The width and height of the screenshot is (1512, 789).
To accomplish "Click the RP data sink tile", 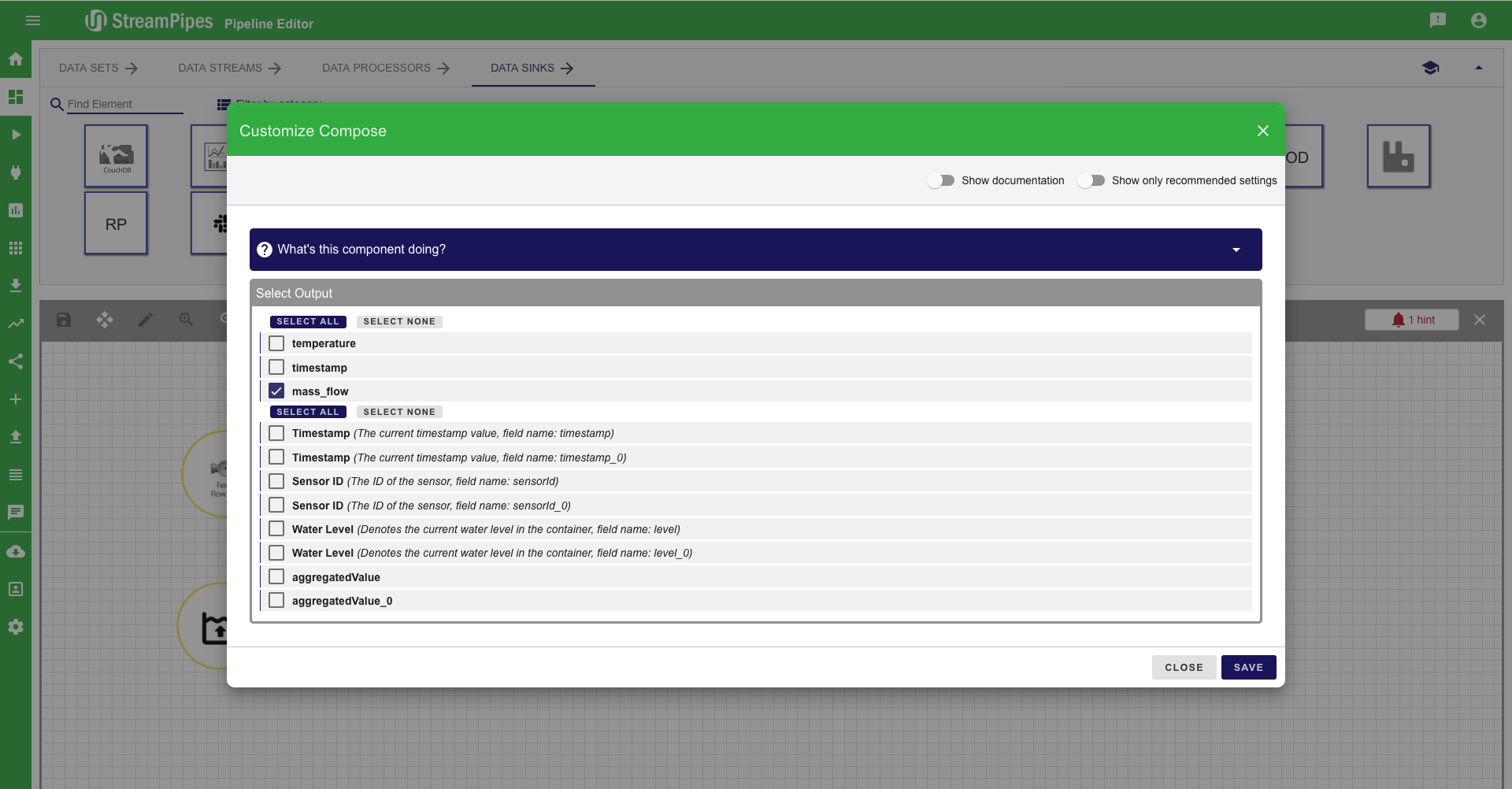I will [x=116, y=224].
